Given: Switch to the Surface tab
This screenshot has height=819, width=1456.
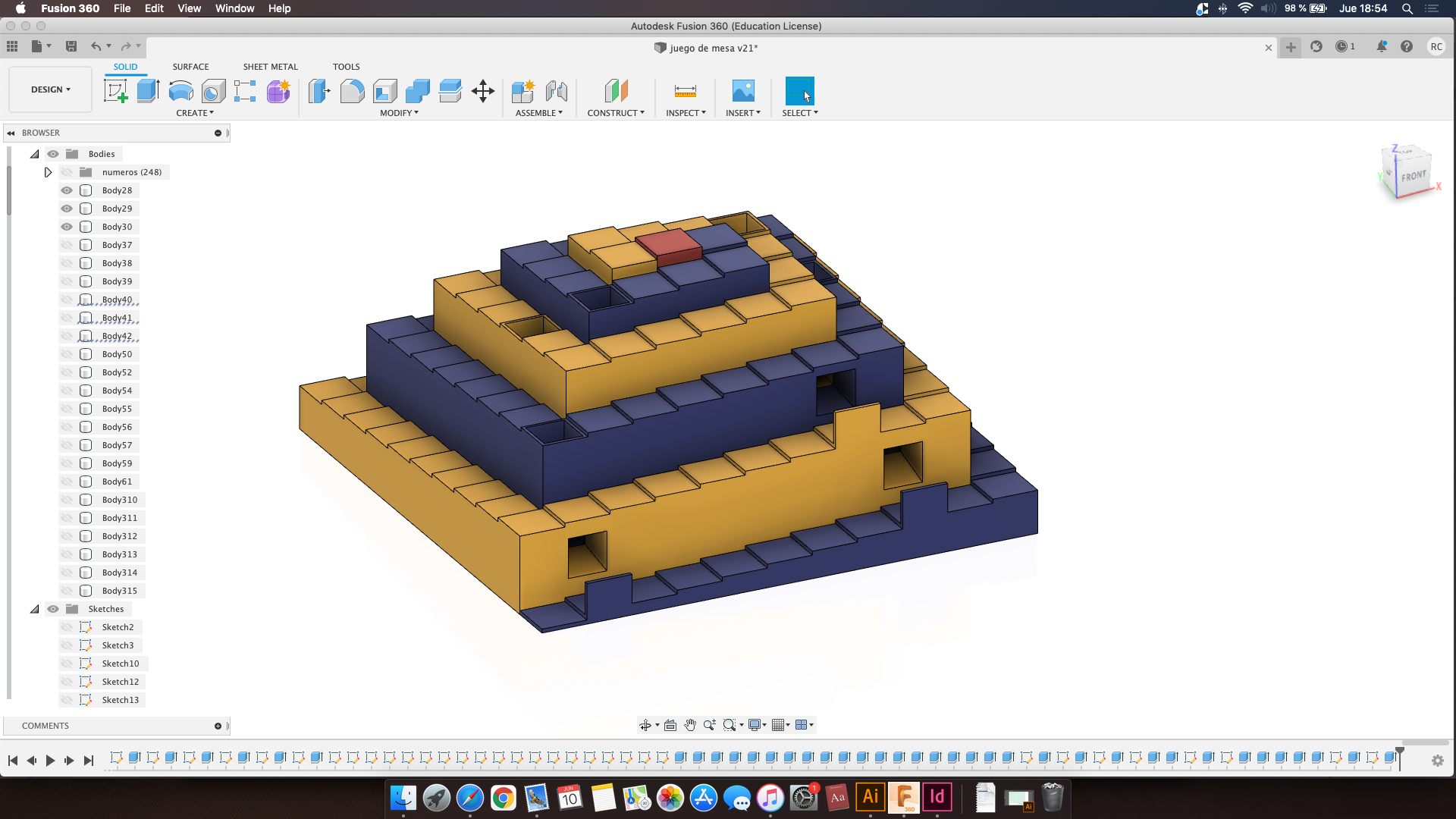Looking at the screenshot, I should click(x=190, y=66).
